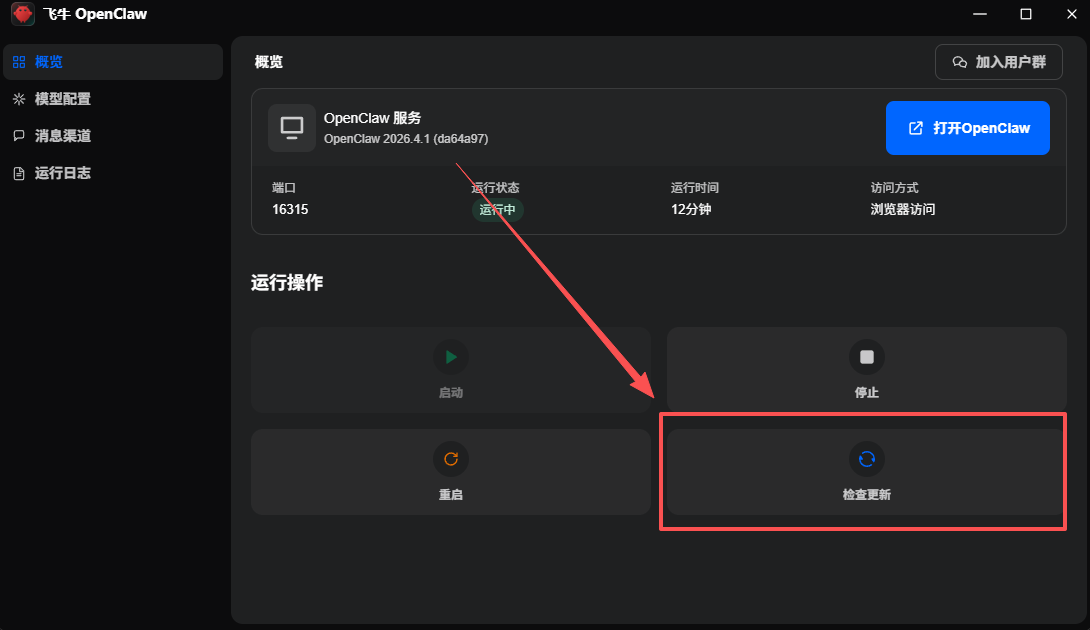This screenshot has height=630, width=1090.
Task: Click the red 飞牛 OpenClaw app logo
Action: click(x=23, y=14)
